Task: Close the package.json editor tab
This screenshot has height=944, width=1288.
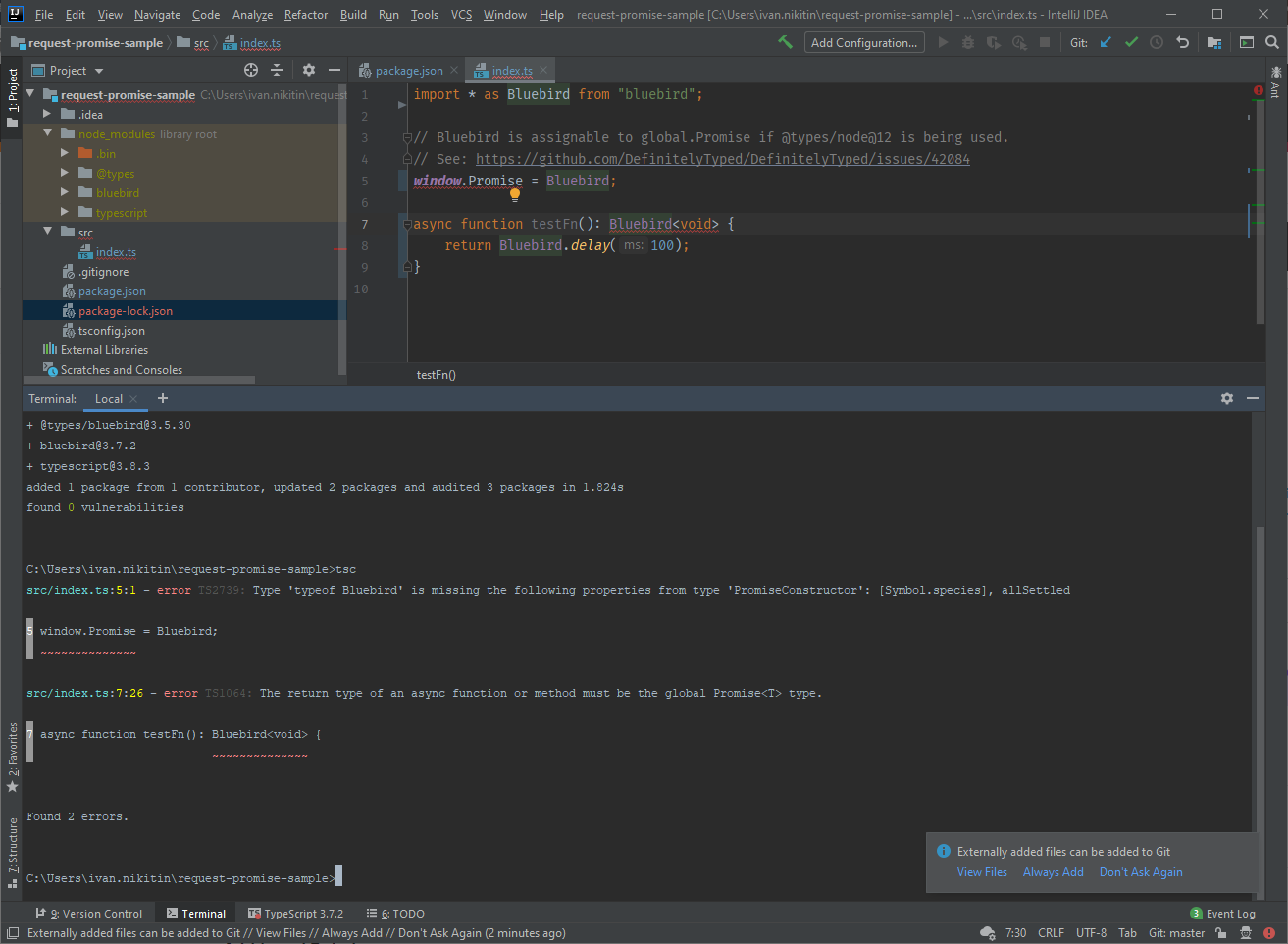Action: [453, 70]
